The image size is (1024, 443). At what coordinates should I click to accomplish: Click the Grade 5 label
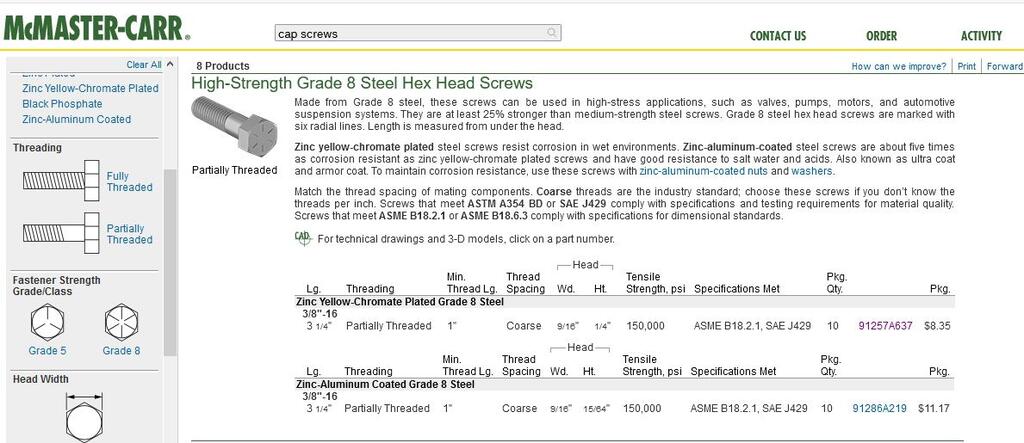pyautogui.click(x=47, y=351)
